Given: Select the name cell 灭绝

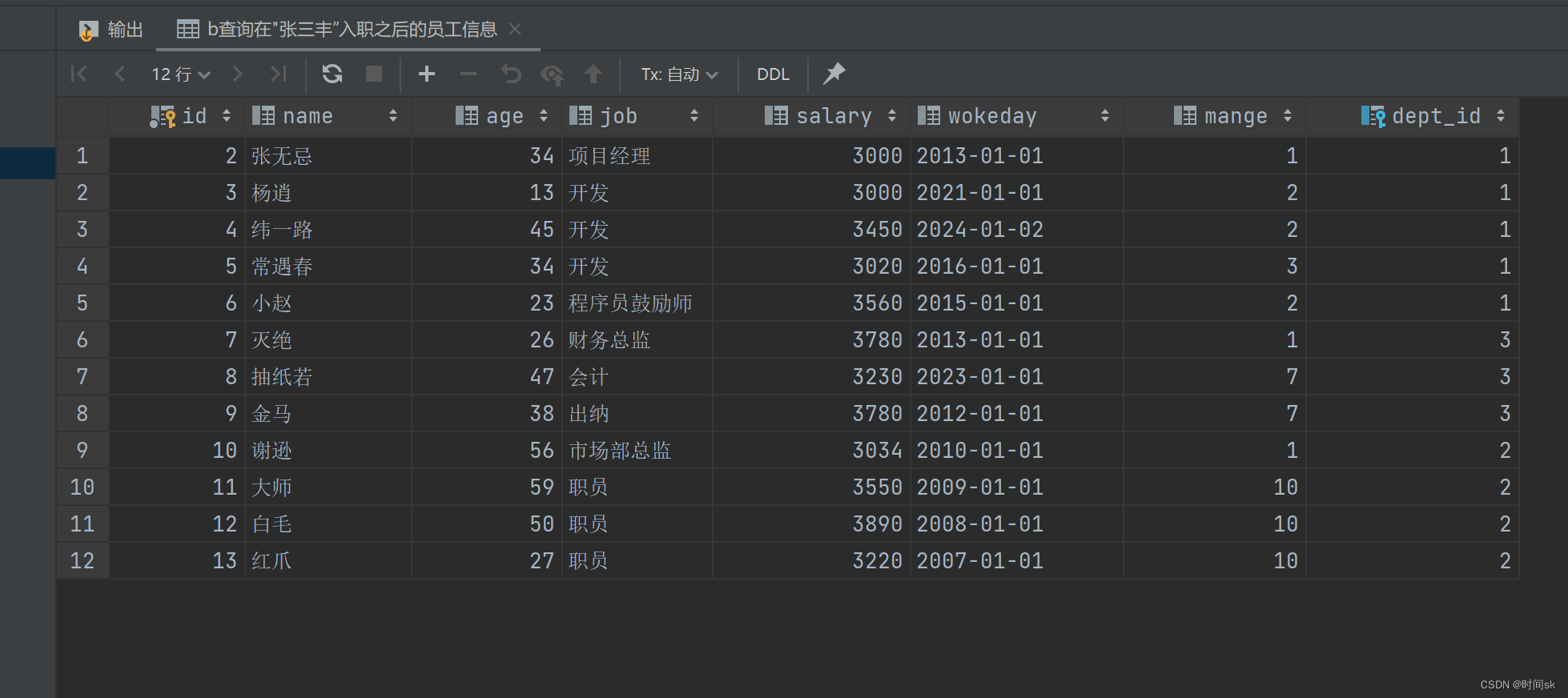Looking at the screenshot, I should pos(328,340).
